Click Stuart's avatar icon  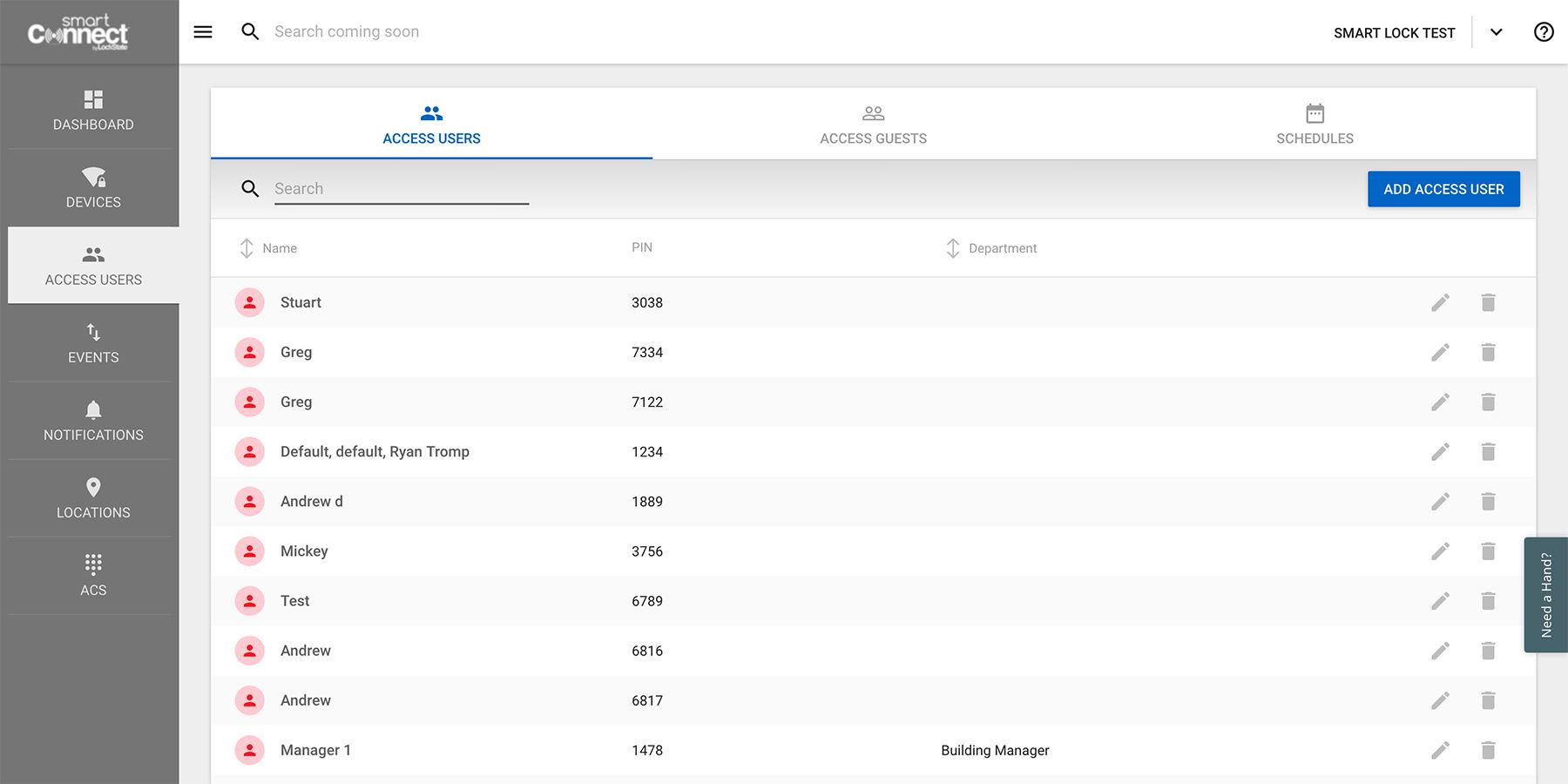point(250,302)
